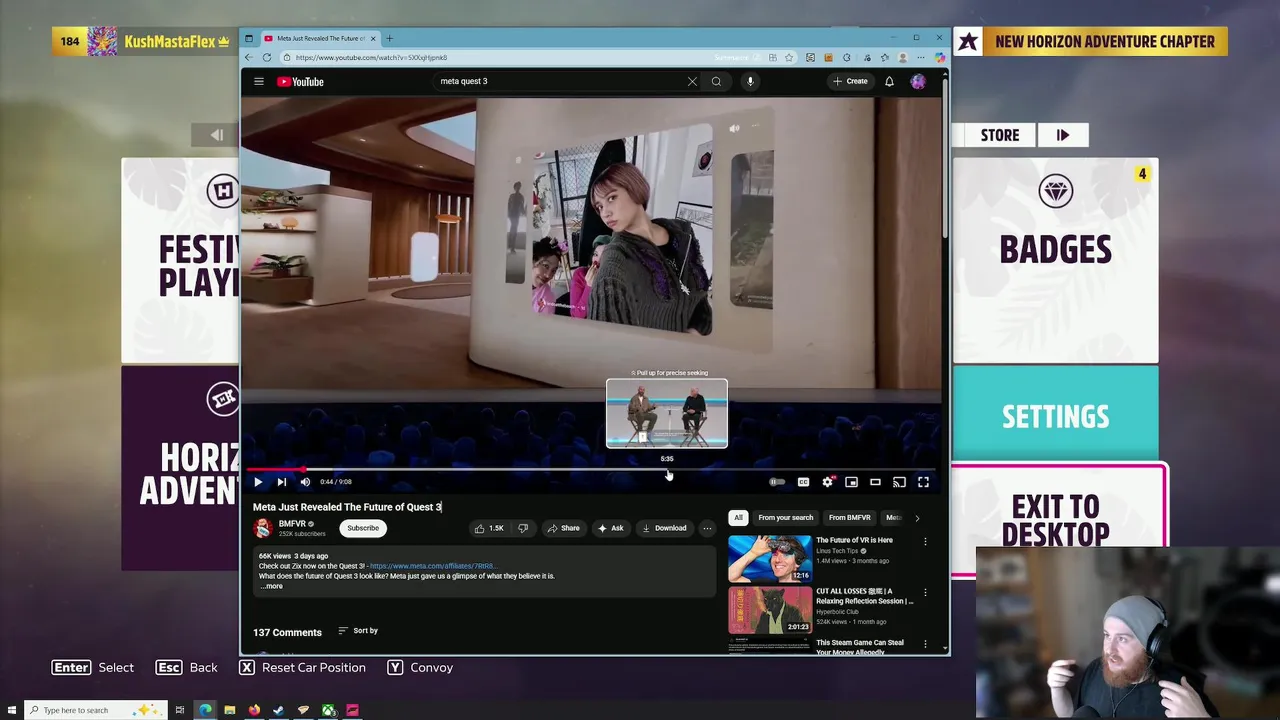The width and height of the screenshot is (1280, 720).
Task: Mute the video with the speaker icon
Action: point(305,482)
